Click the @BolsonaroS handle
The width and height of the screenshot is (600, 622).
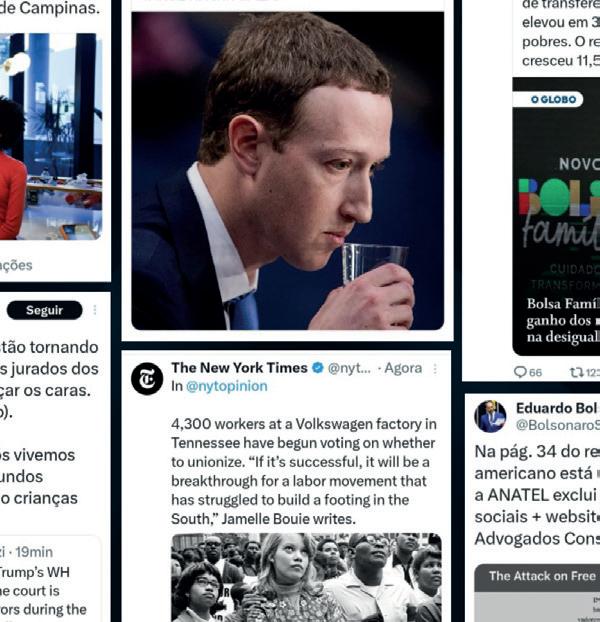click(x=558, y=425)
